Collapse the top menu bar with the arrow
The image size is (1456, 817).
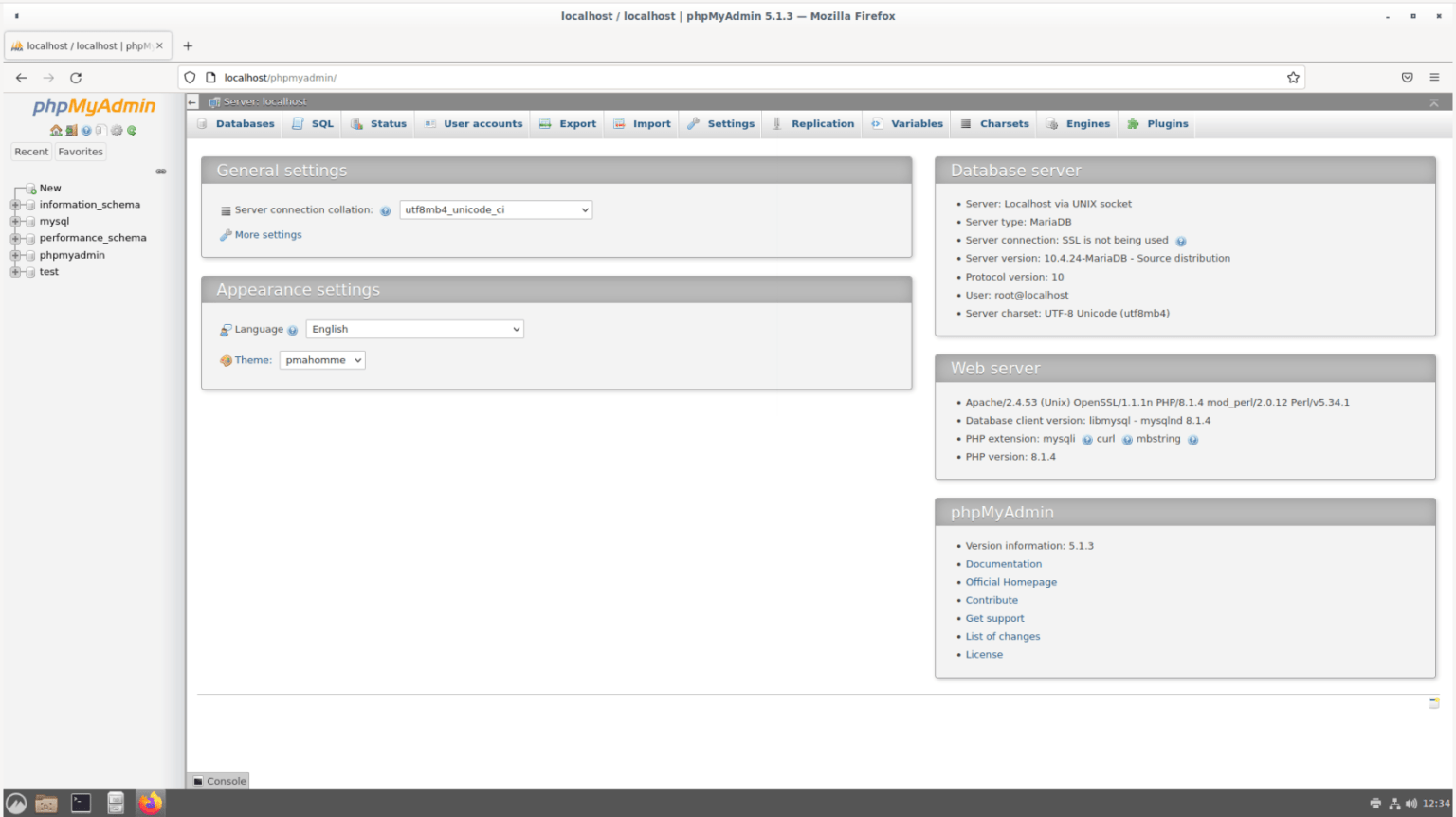click(x=1433, y=102)
